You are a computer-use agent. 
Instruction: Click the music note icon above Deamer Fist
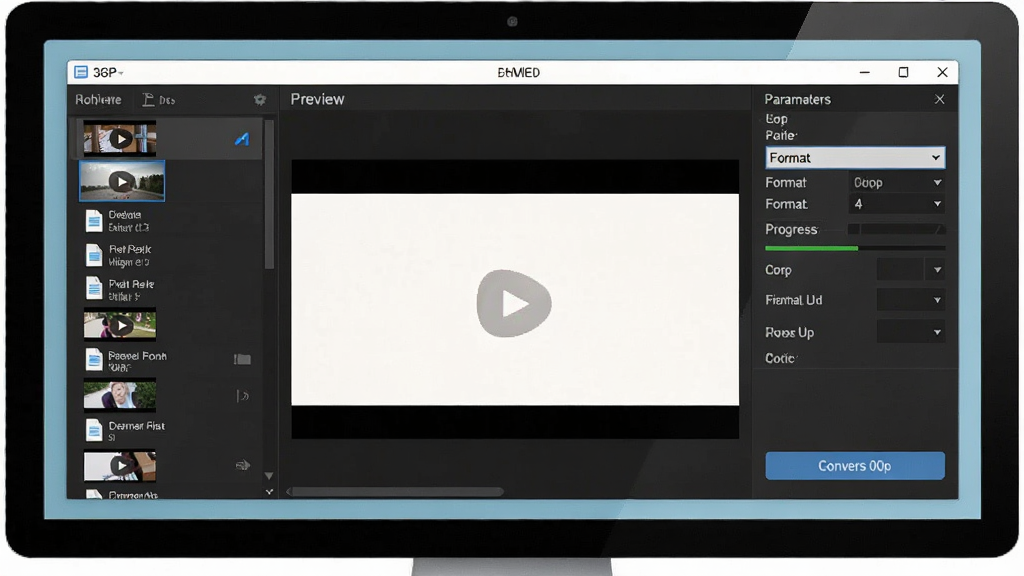[242, 396]
